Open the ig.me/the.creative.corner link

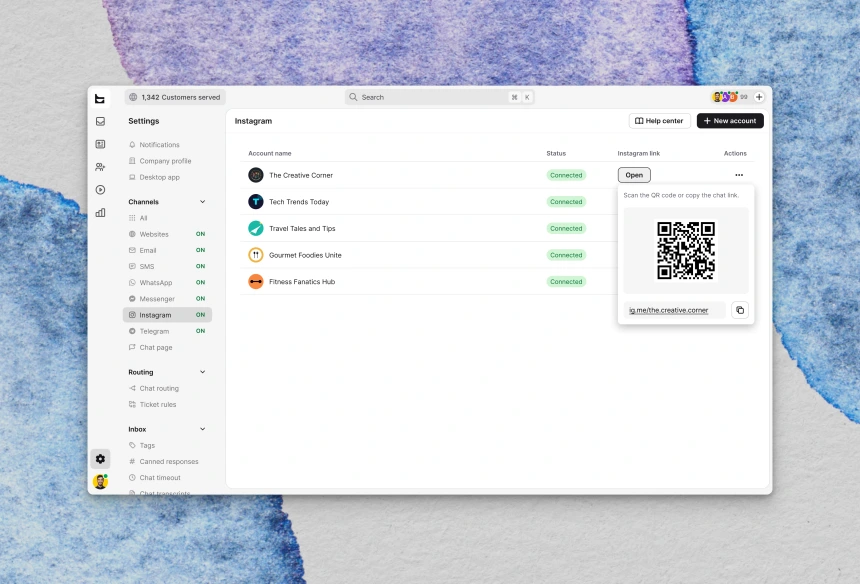(669, 310)
